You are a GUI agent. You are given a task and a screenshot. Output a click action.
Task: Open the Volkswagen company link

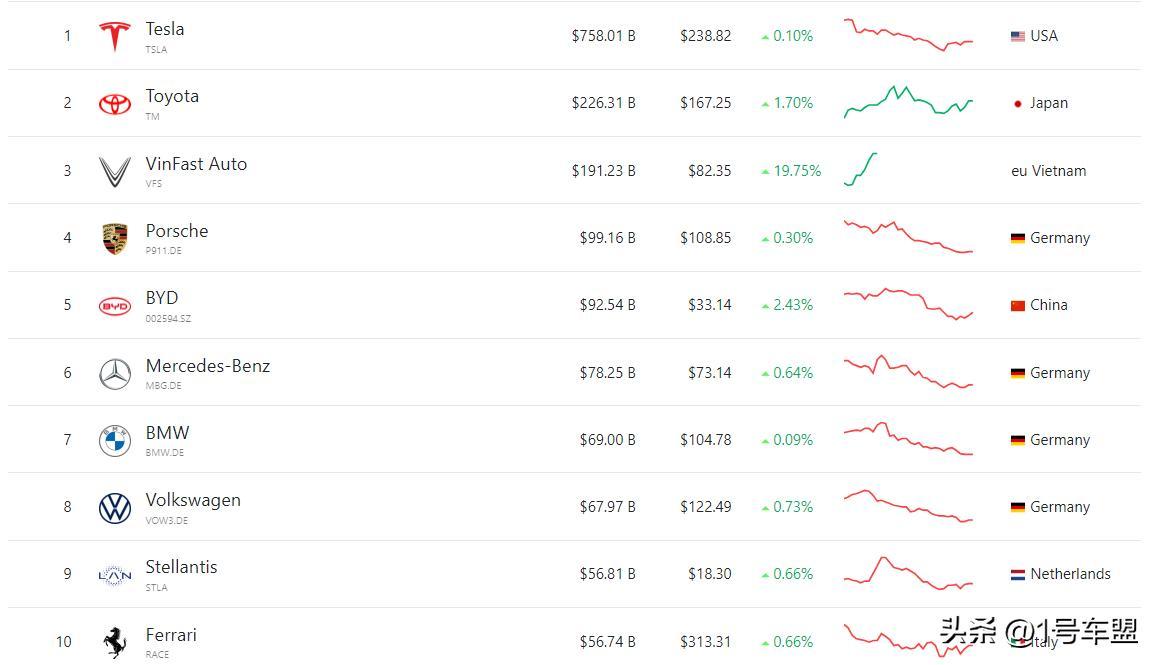pyautogui.click(x=193, y=500)
